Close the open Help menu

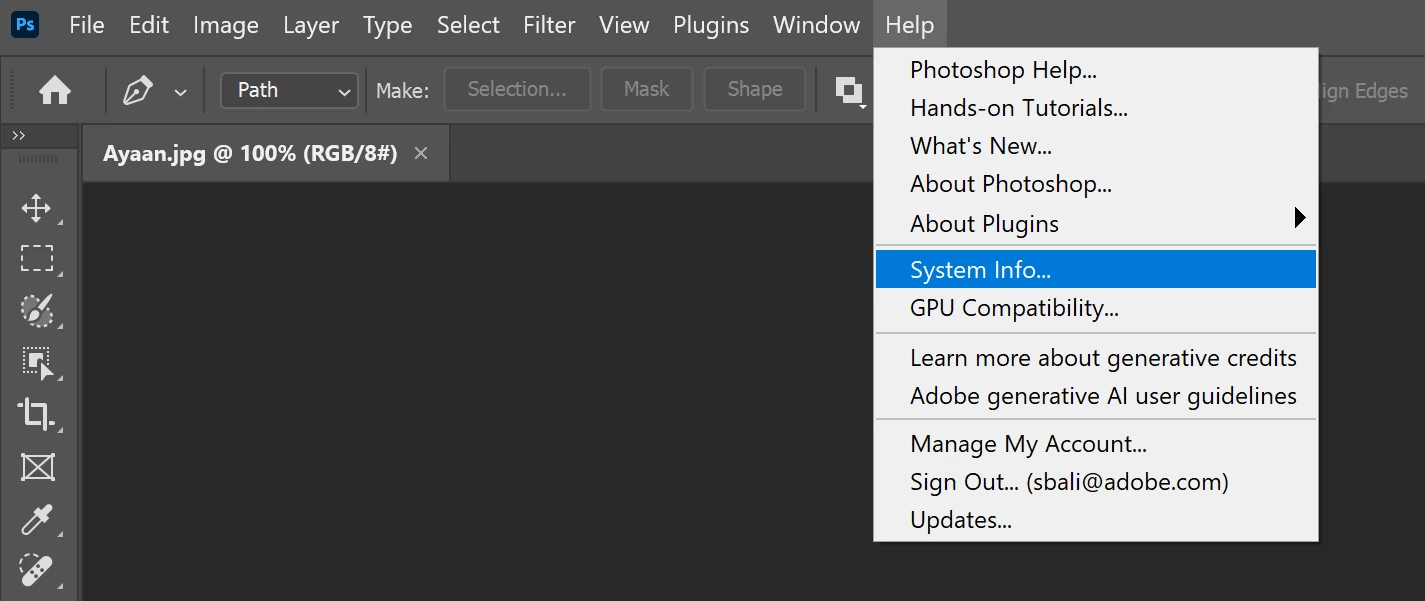910,25
